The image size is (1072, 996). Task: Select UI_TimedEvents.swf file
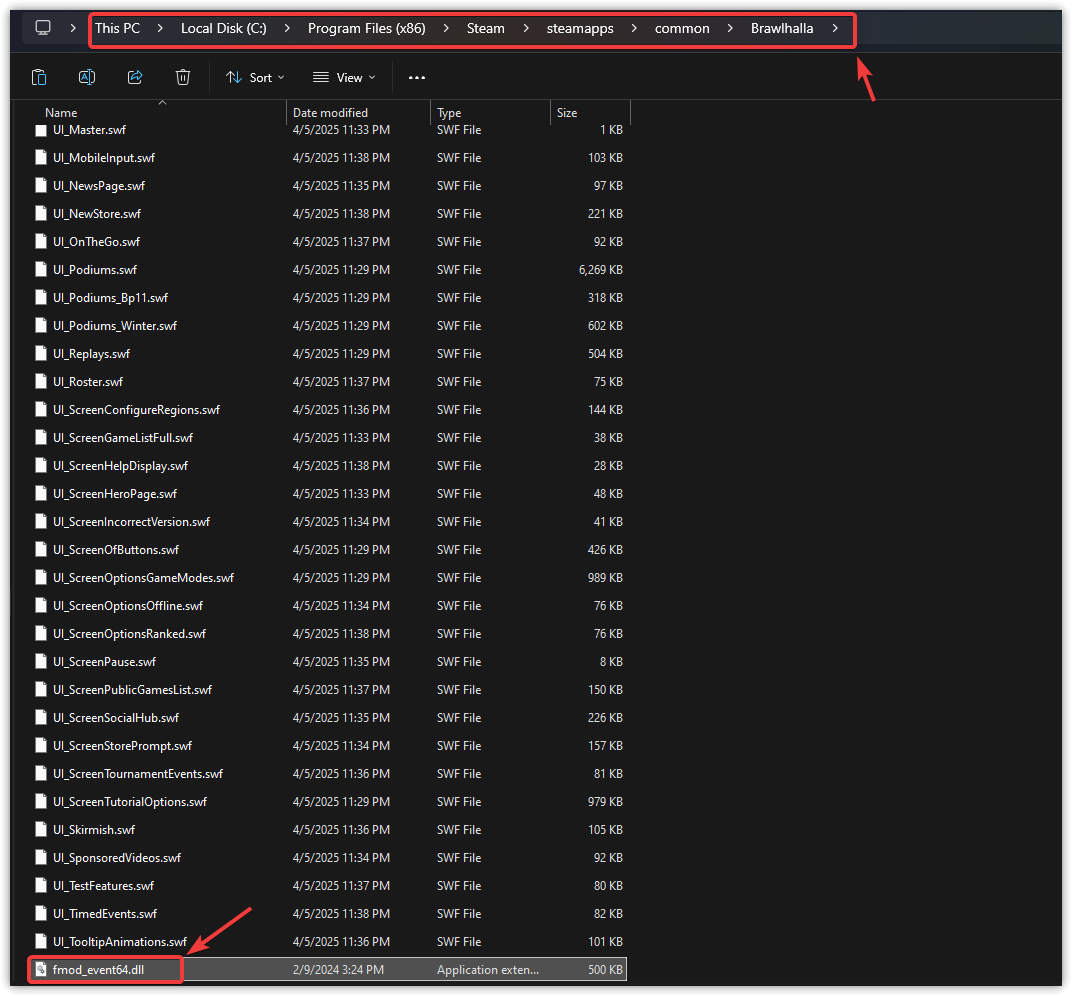105,914
